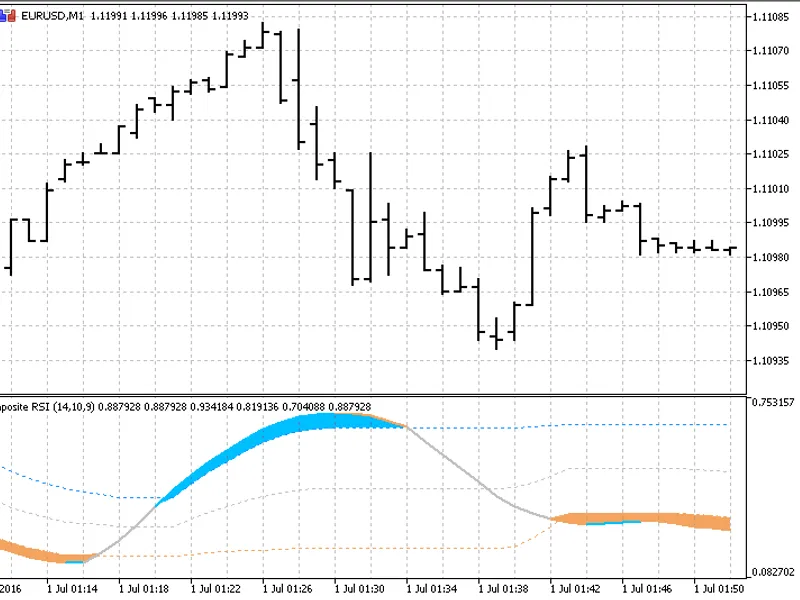800x600 pixels.
Task: Click the indicator value 0.704088
Action: (x=304, y=407)
